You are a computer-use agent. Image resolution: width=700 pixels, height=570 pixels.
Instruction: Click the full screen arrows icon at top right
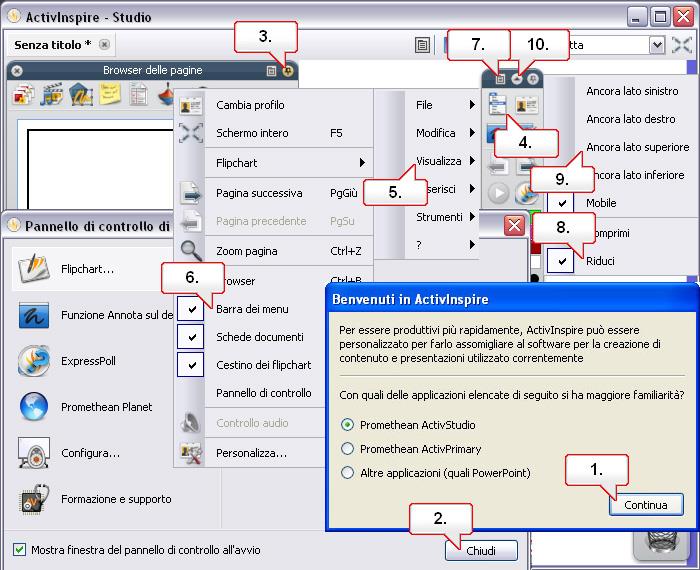tap(682, 45)
